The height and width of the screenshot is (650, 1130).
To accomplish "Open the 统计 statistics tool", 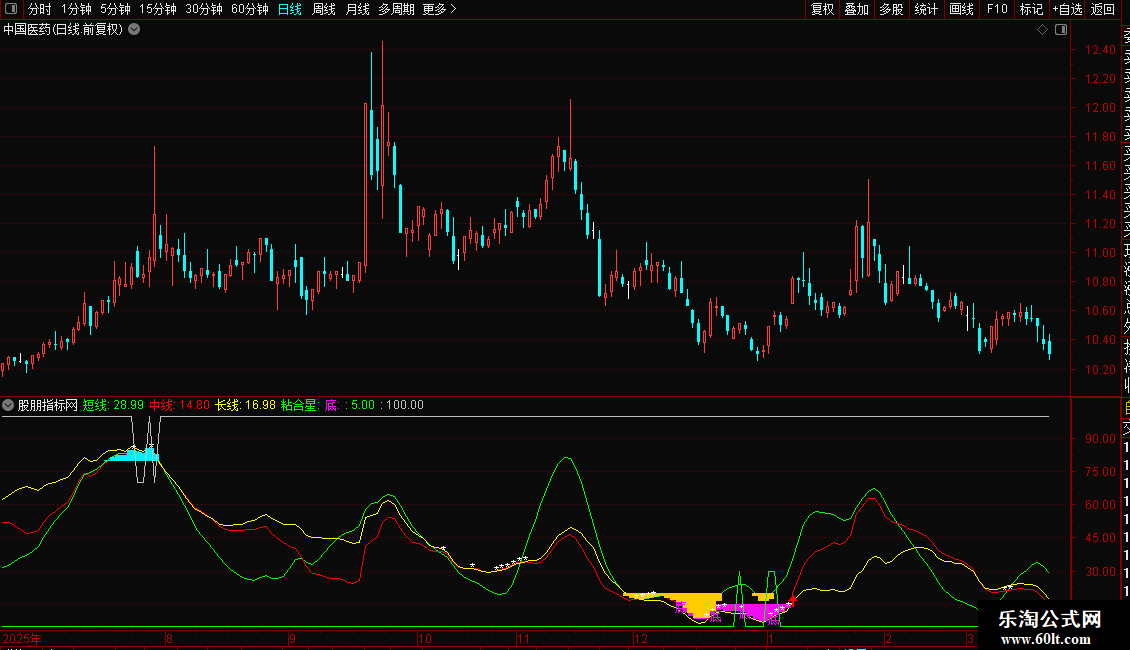I will tap(926, 9).
